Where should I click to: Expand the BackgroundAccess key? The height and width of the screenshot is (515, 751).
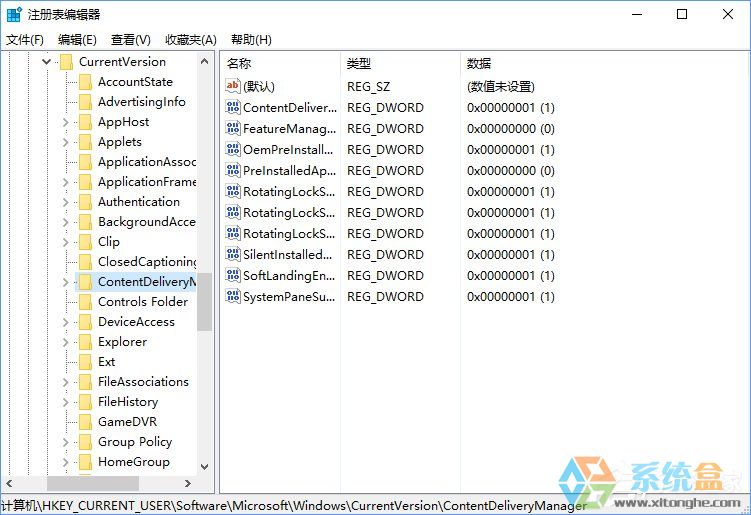point(66,222)
